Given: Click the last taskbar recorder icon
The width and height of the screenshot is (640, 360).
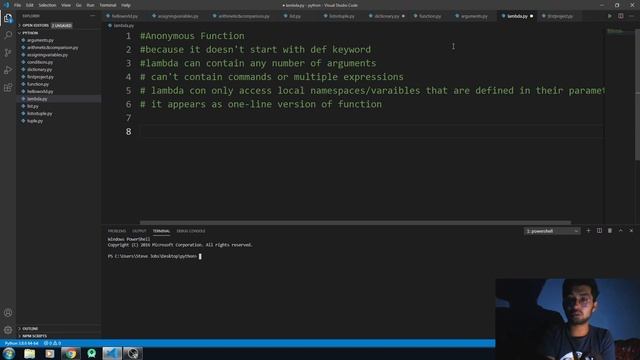Looking at the screenshot, I should pos(133,353).
